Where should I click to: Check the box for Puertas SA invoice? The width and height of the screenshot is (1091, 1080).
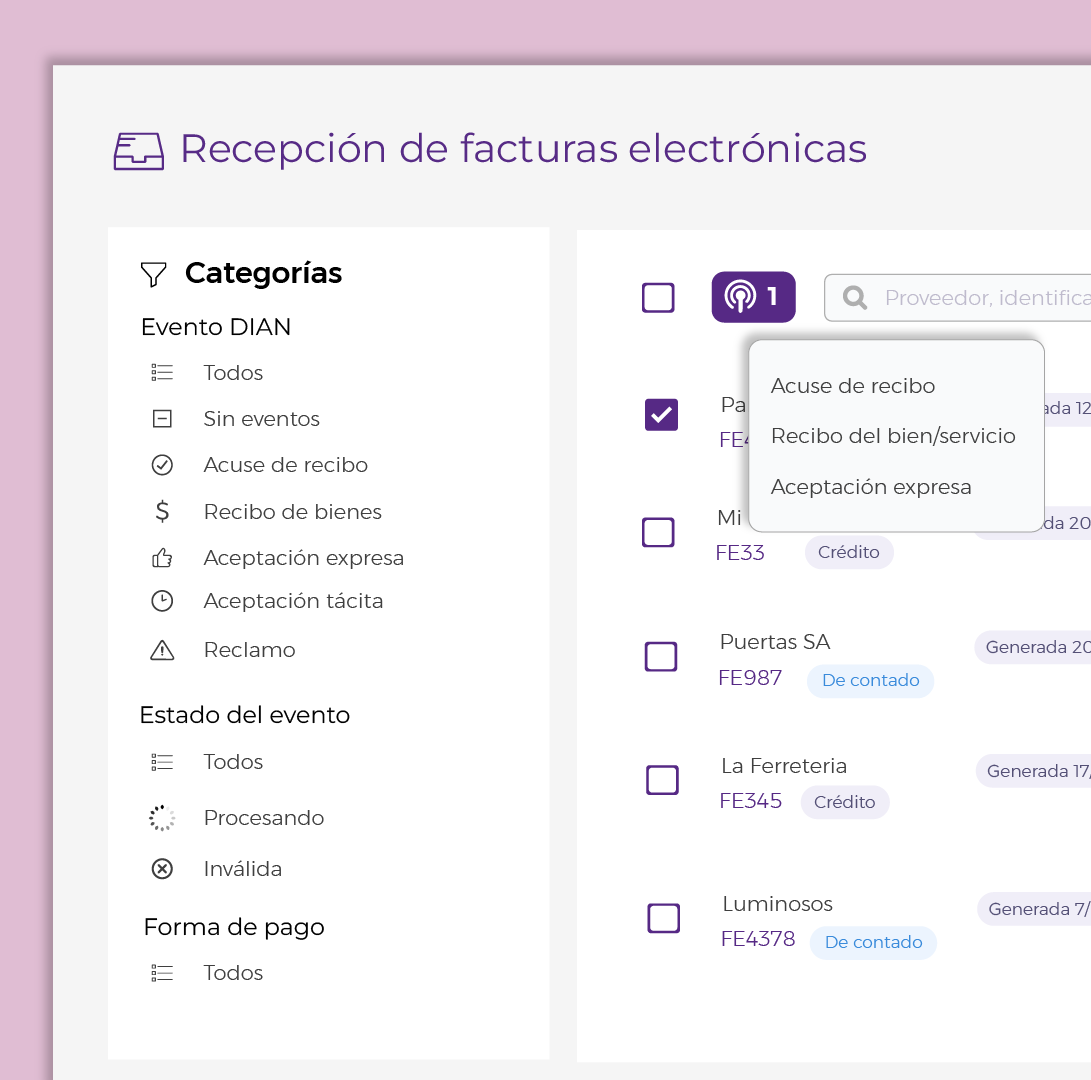pos(661,656)
